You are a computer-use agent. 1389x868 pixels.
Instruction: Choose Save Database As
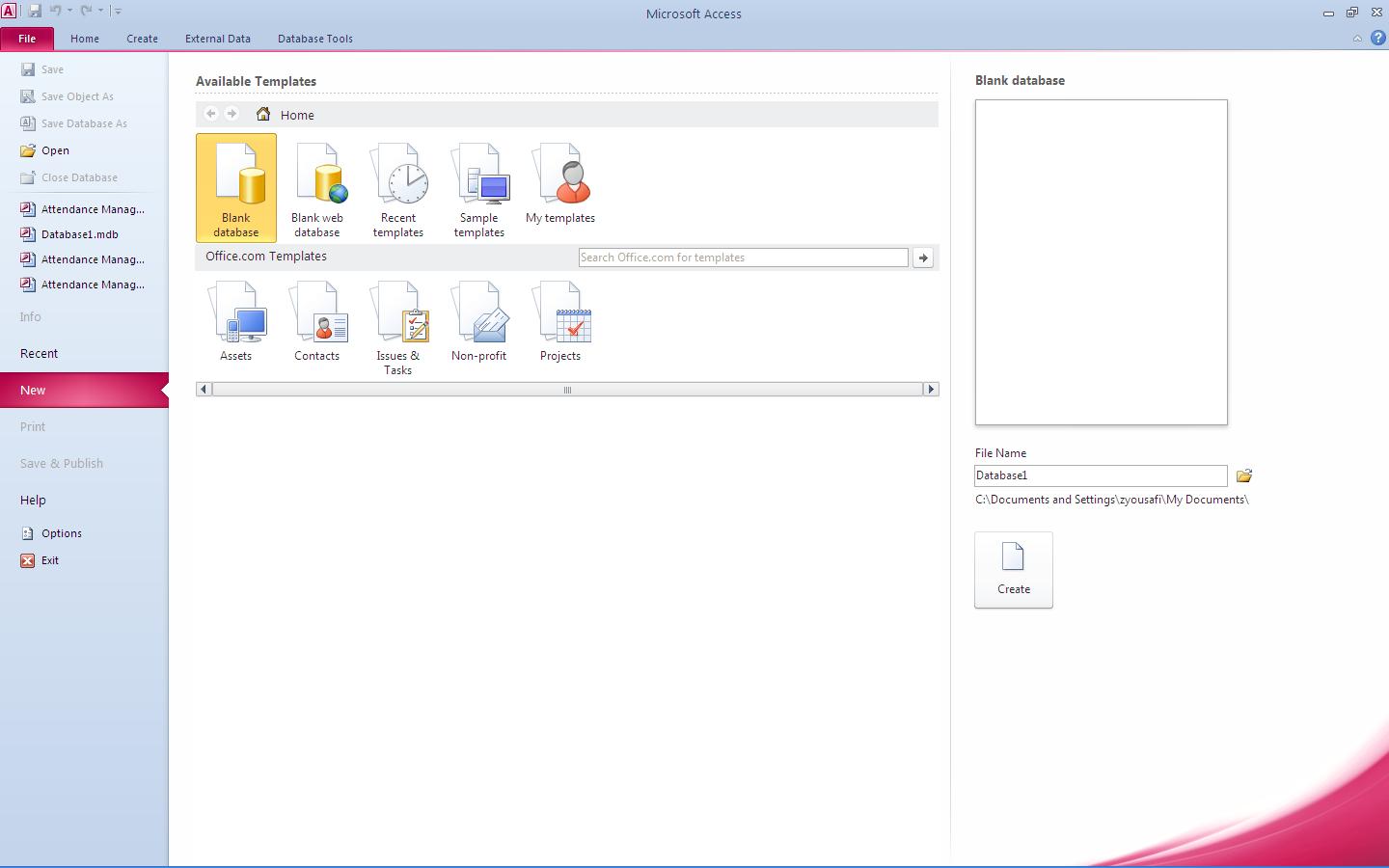(74, 123)
